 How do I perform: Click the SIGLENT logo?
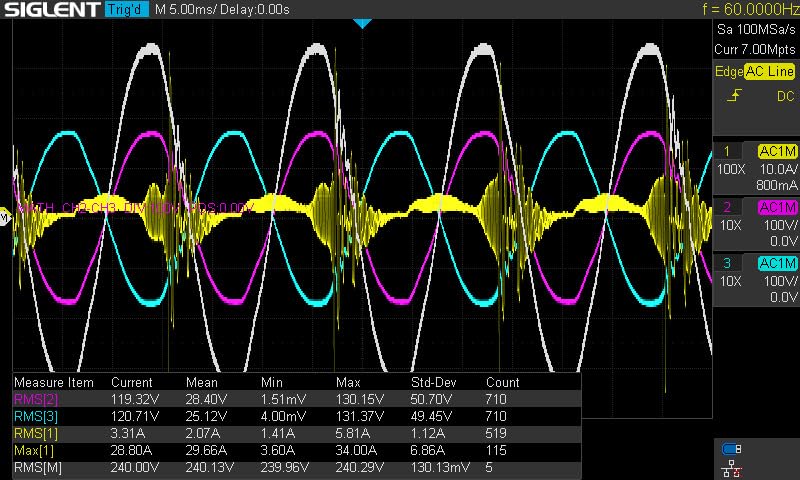coord(52,9)
